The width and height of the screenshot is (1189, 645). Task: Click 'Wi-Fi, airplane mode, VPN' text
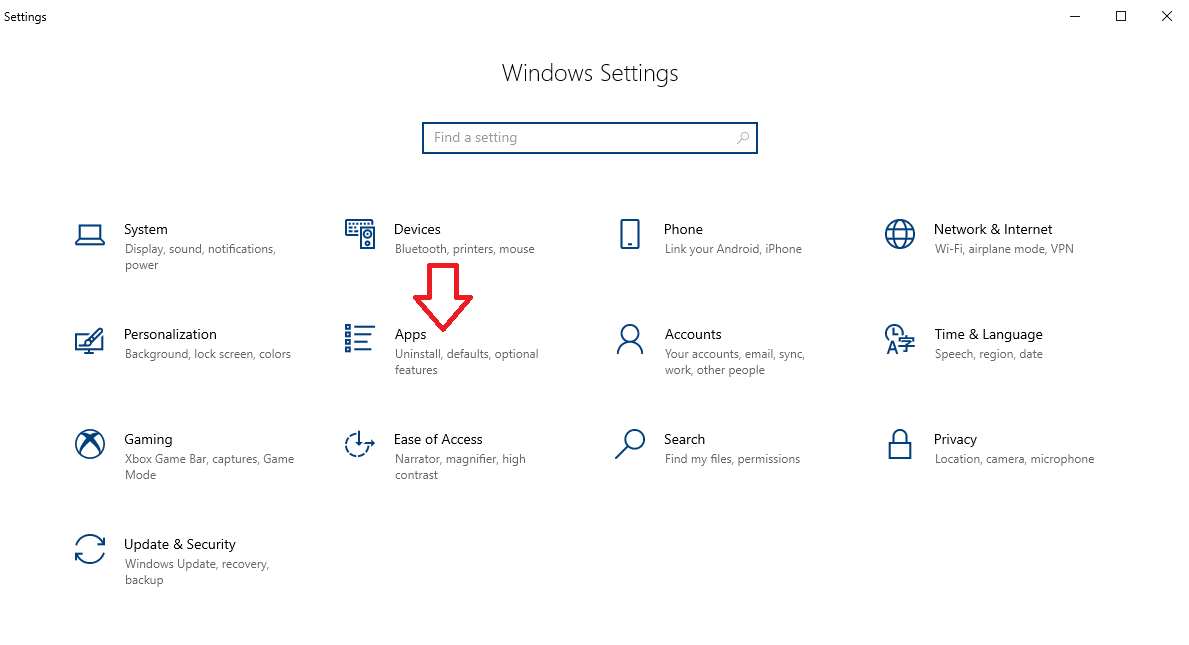(1004, 249)
